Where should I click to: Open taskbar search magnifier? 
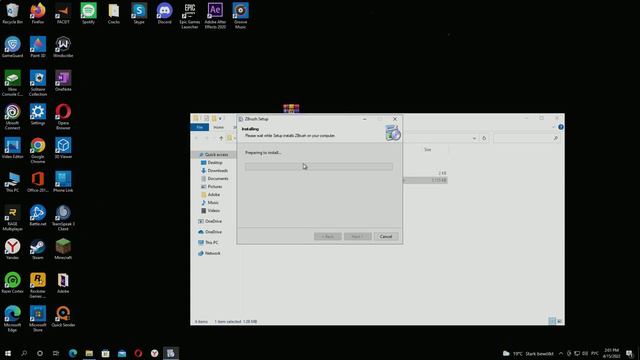(24, 353)
